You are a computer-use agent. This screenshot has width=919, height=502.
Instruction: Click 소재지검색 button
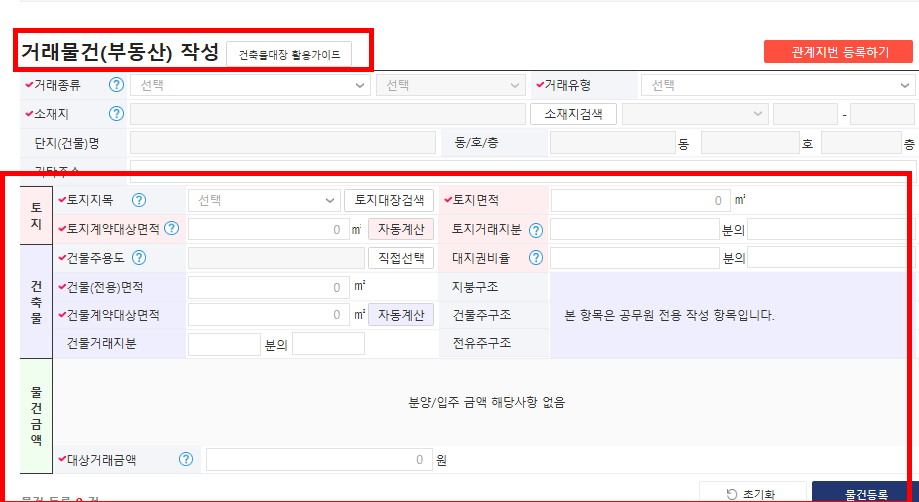pyautogui.click(x=573, y=114)
